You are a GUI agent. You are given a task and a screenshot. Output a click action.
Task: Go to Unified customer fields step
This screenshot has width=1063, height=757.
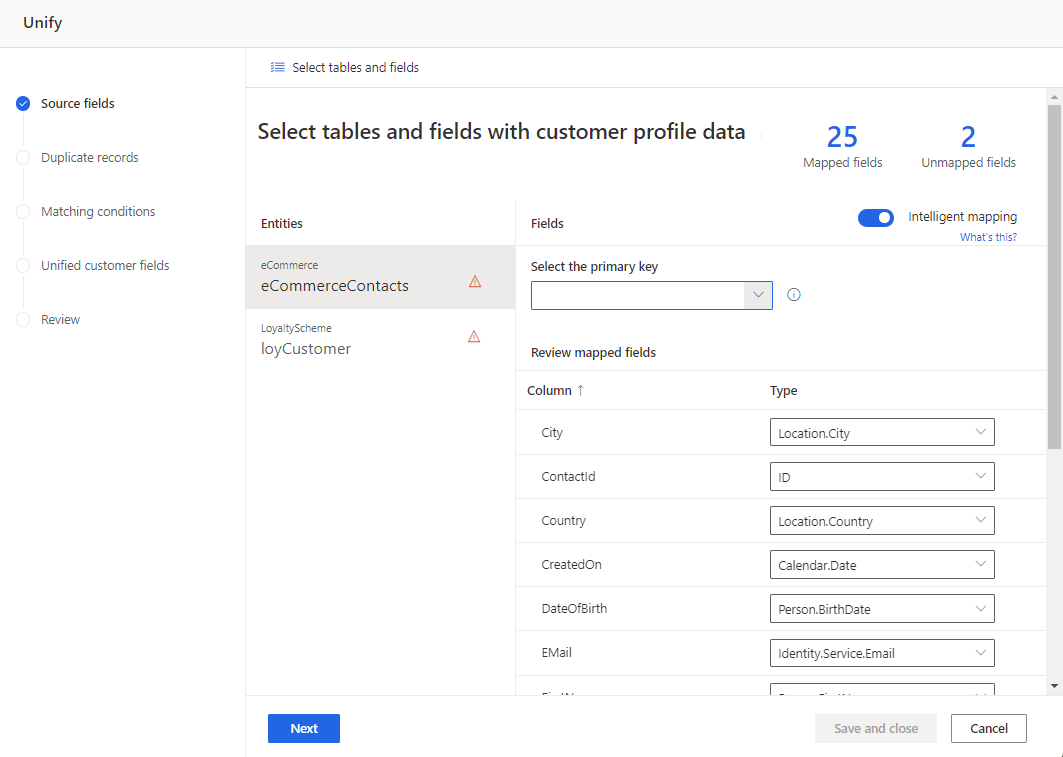pyautogui.click(x=105, y=266)
